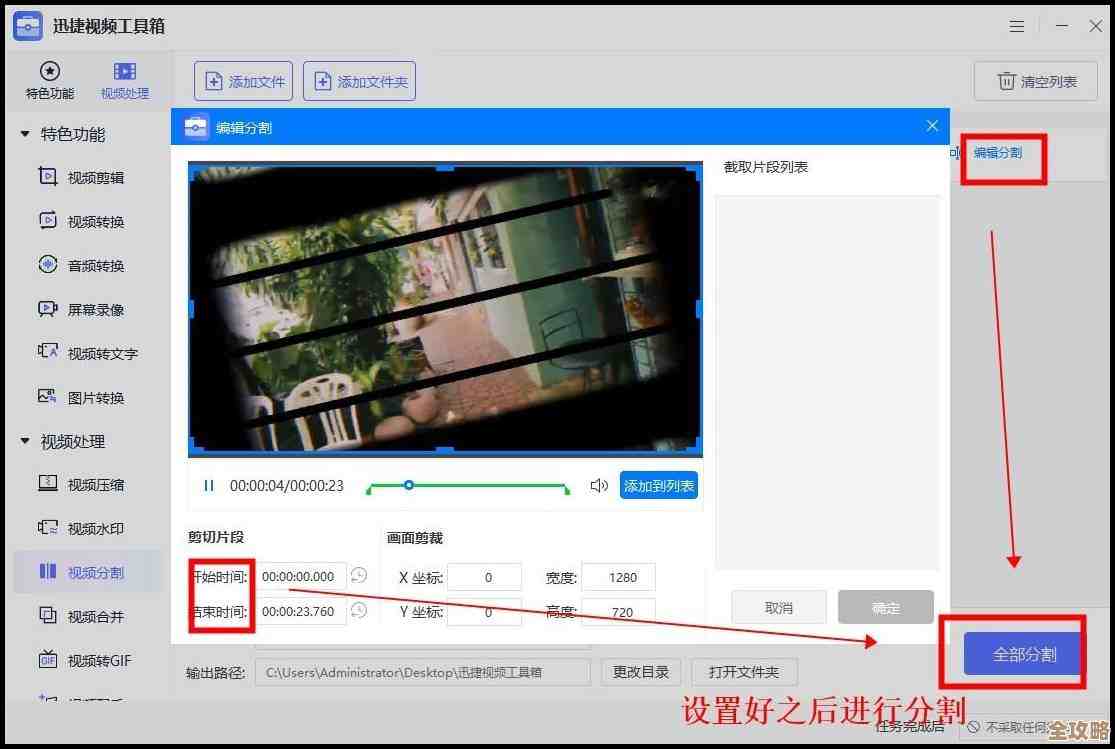The height and width of the screenshot is (749, 1115).
Task: Select the 视频压缩 compression tool
Action: 95,484
